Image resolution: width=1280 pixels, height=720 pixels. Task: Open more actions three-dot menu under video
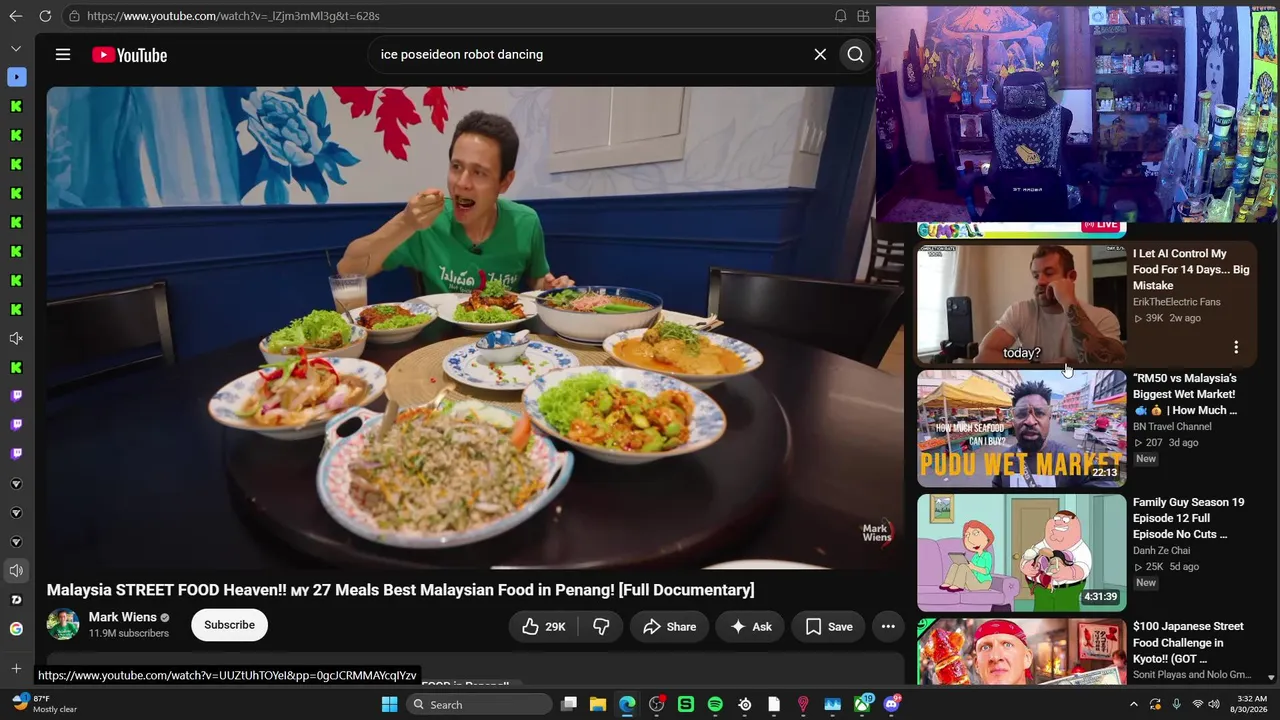(x=888, y=627)
